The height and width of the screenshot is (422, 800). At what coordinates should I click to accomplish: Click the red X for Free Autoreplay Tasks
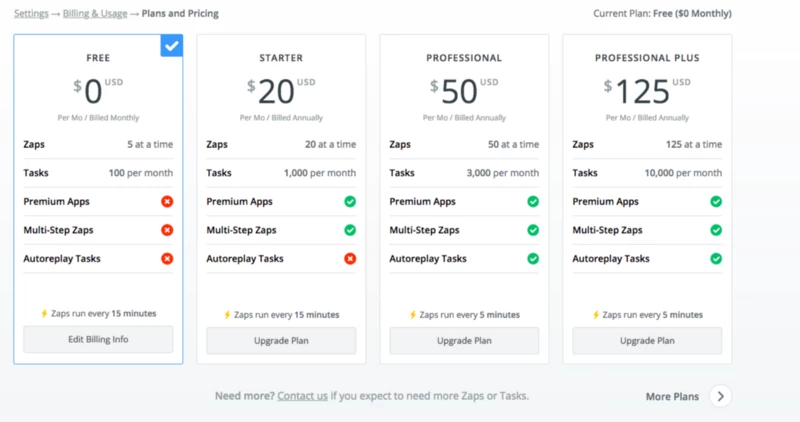(x=166, y=259)
